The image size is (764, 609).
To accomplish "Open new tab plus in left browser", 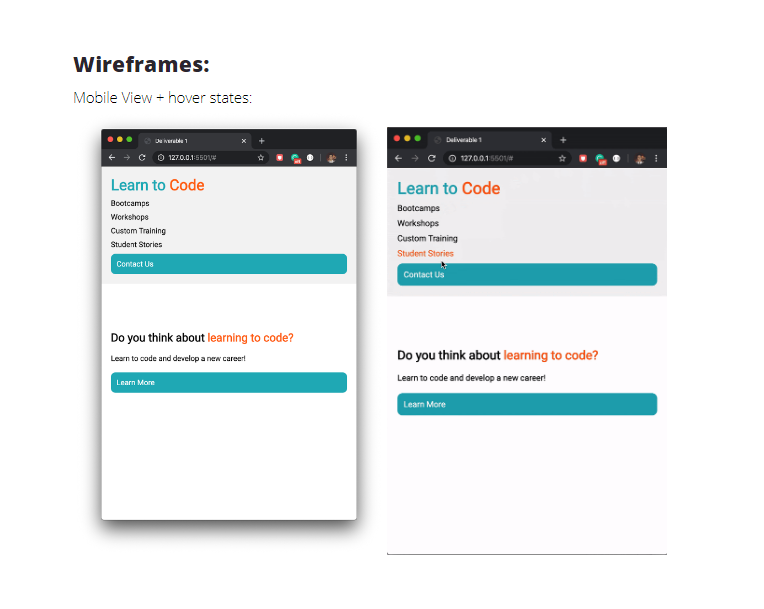I will tap(262, 141).
